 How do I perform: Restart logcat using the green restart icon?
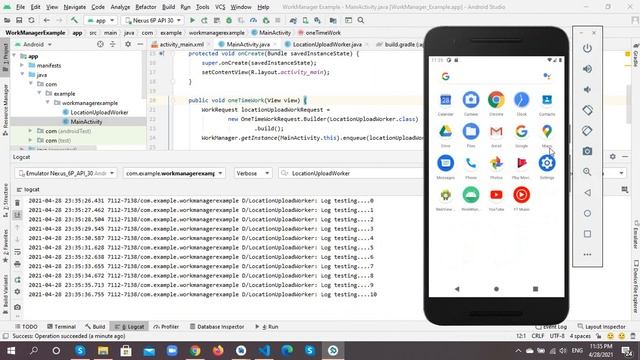(17, 280)
